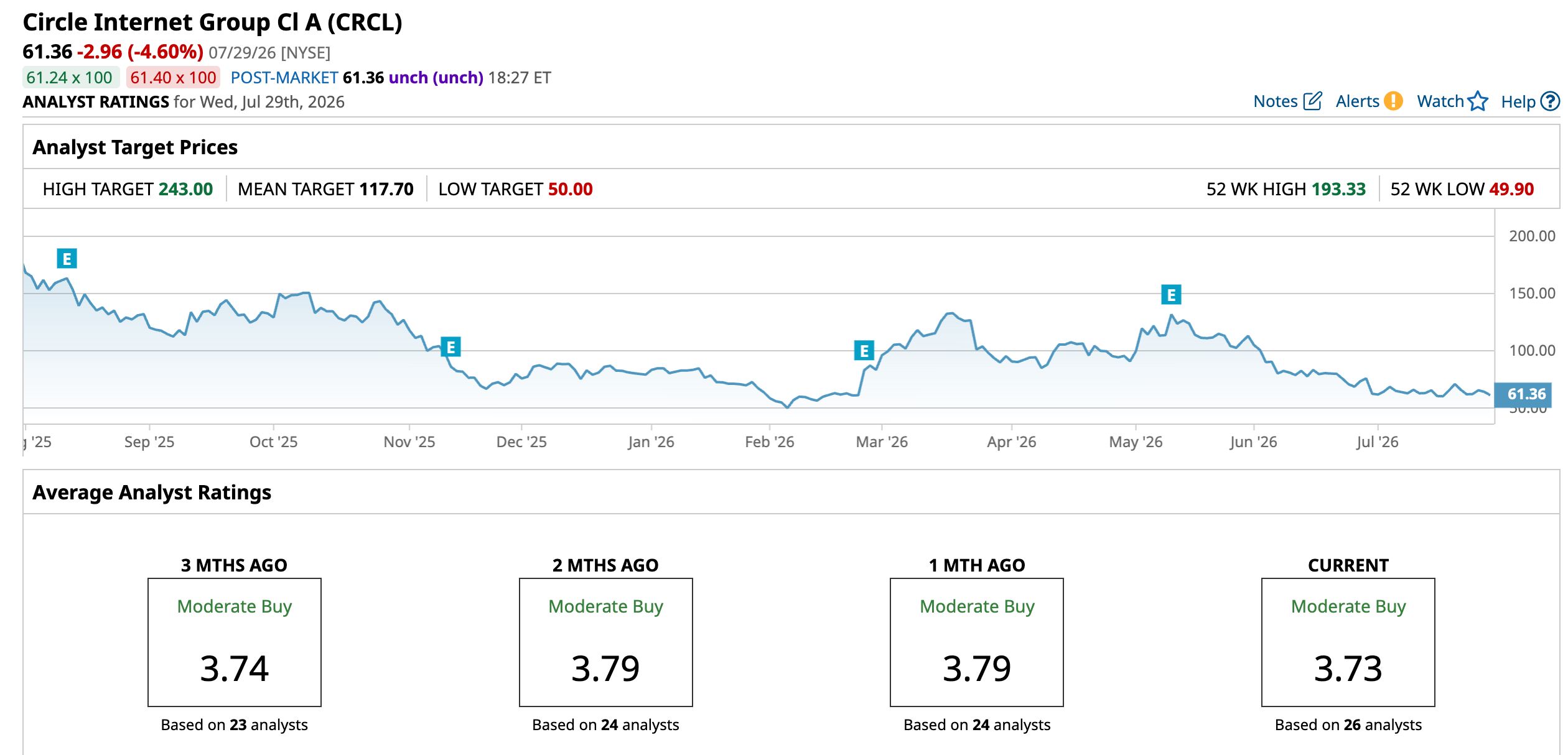Click the Jul '26 x-axis label

pos(1378,442)
